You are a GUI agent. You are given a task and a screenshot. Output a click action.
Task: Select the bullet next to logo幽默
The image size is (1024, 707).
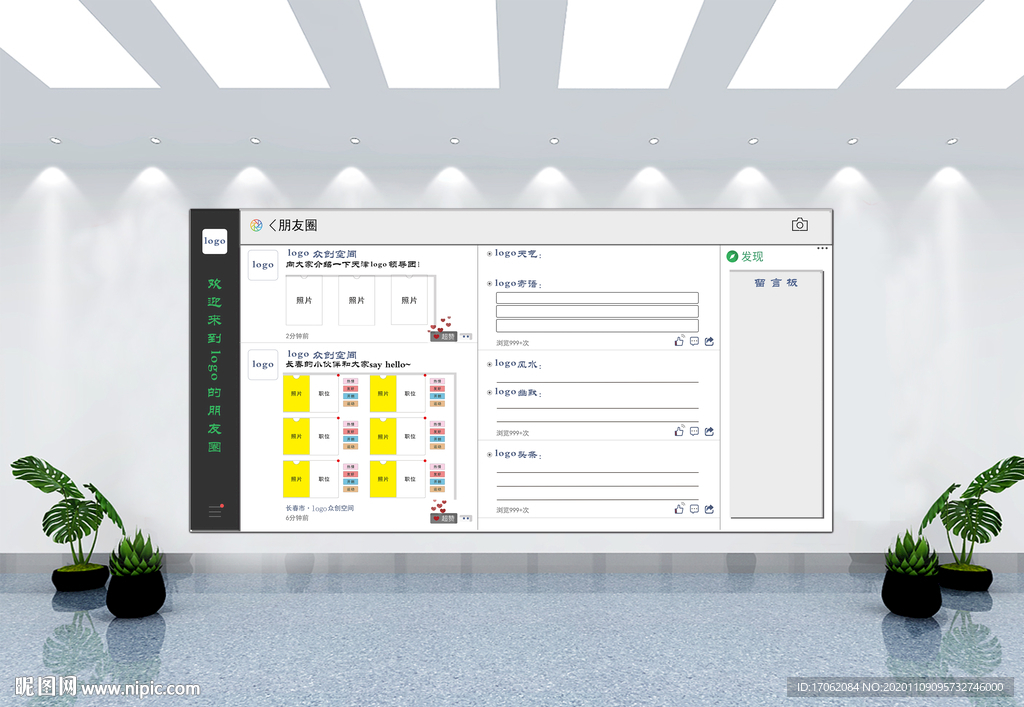pos(489,392)
